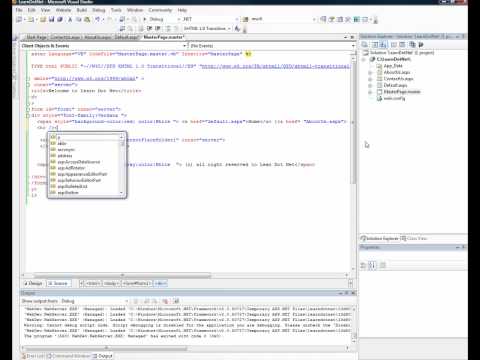This screenshot has width=480, height=360.
Task: Select 'asp:BulletedList' in the IntelliSense list
Action: click(x=72, y=186)
